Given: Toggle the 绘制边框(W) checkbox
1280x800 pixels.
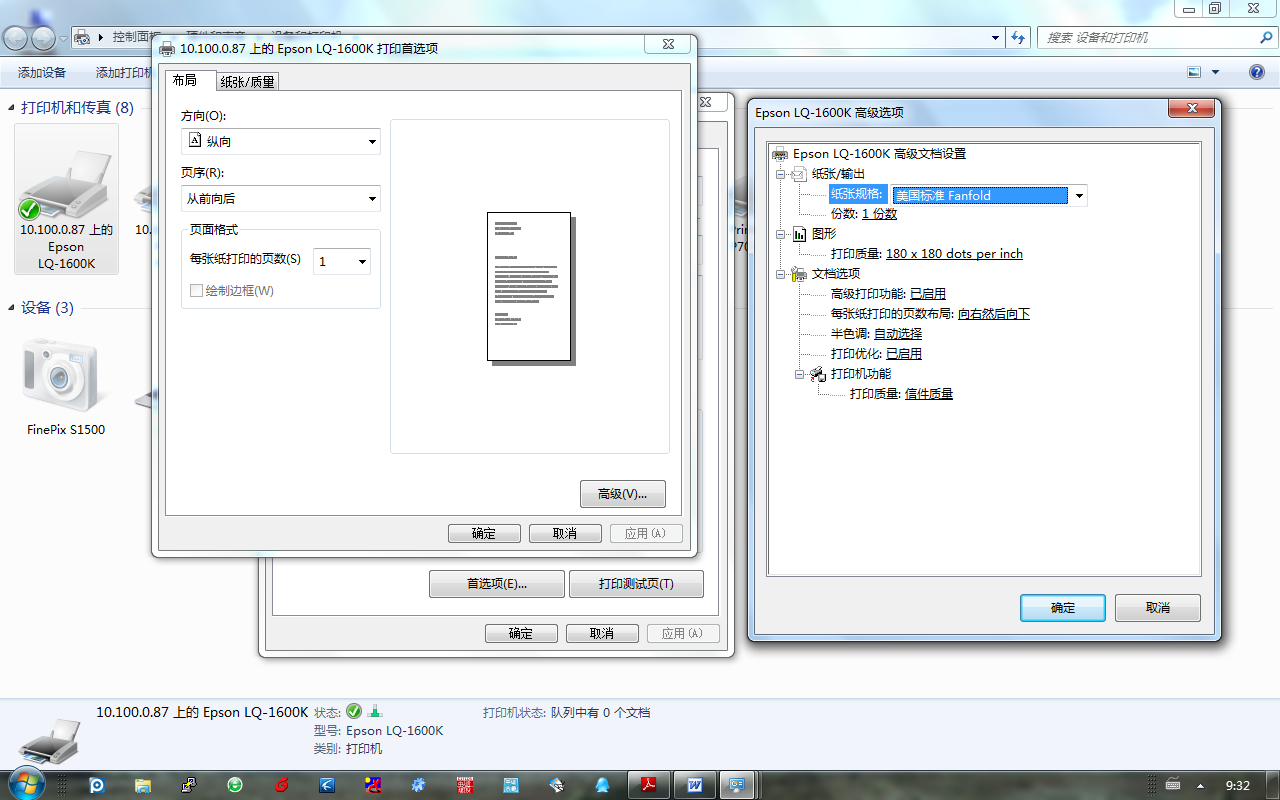Looking at the screenshot, I should point(196,291).
